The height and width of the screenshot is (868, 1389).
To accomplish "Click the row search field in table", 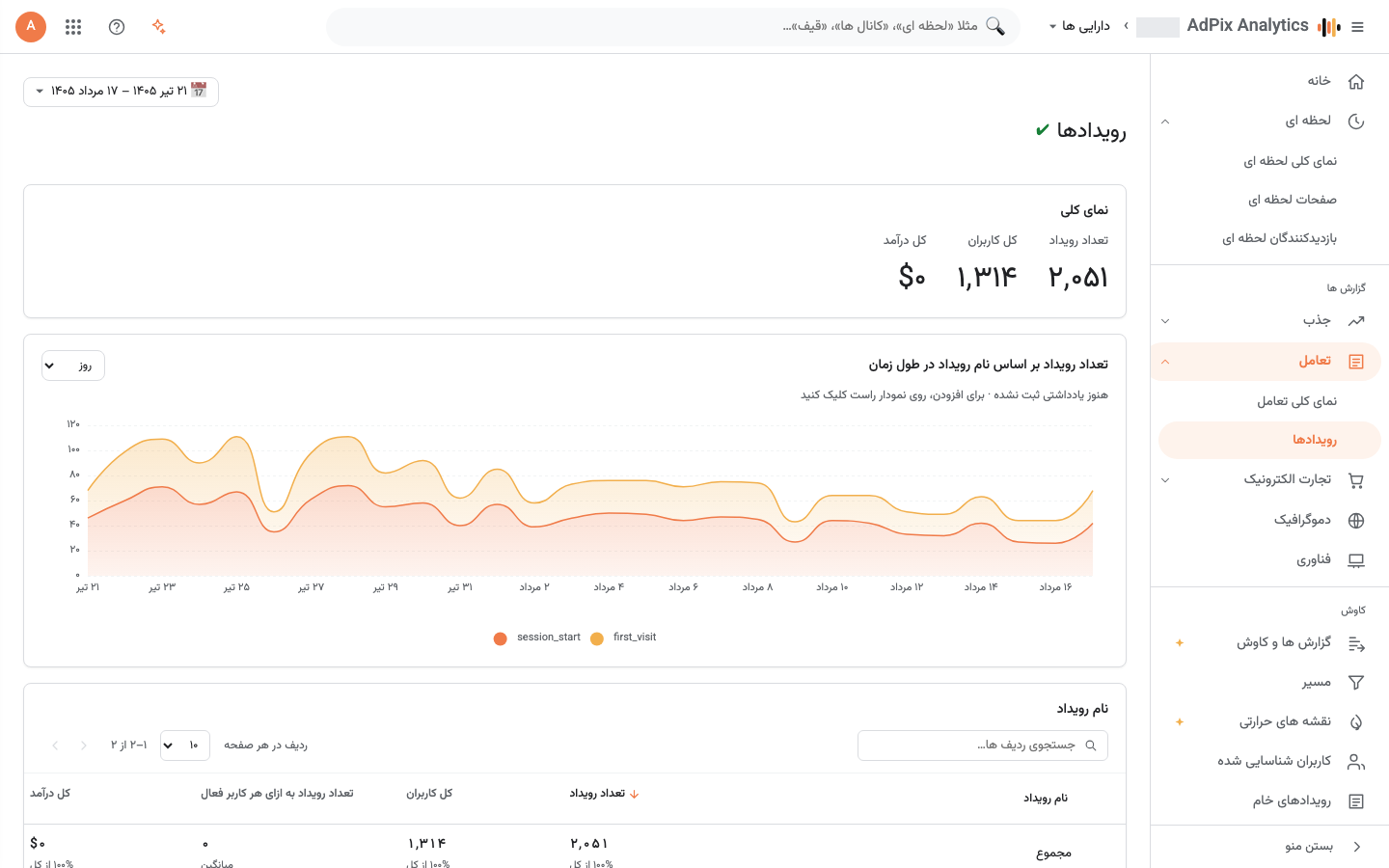I will pyautogui.click(x=983, y=746).
